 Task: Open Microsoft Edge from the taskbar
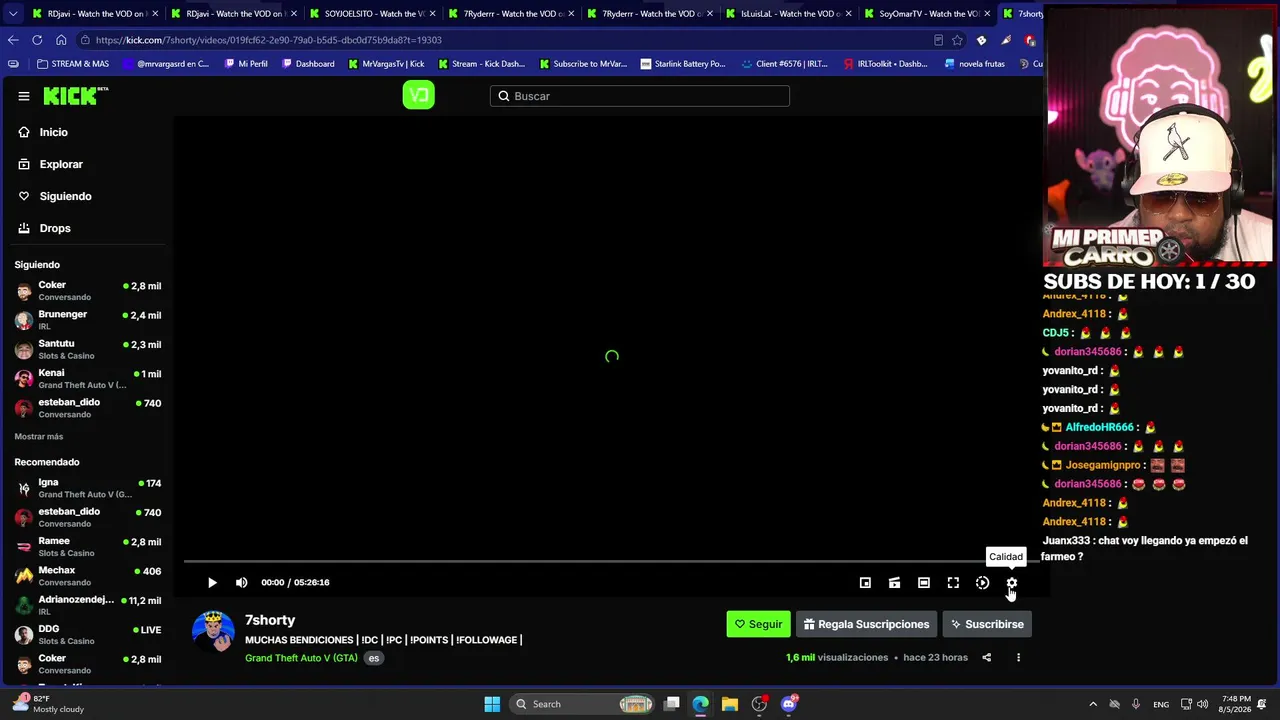701,704
